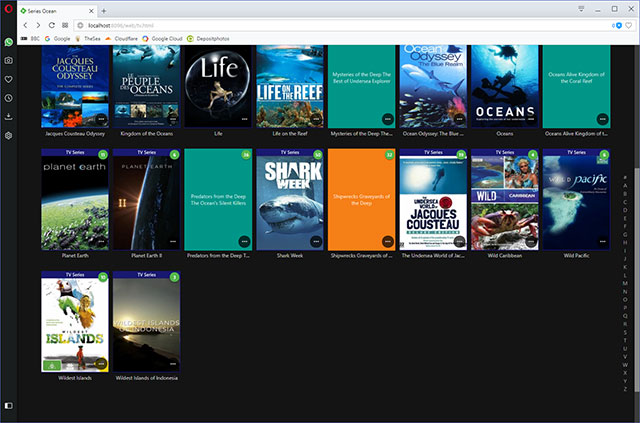Open downloads icon in sidebar
640x423 pixels.
point(8,116)
